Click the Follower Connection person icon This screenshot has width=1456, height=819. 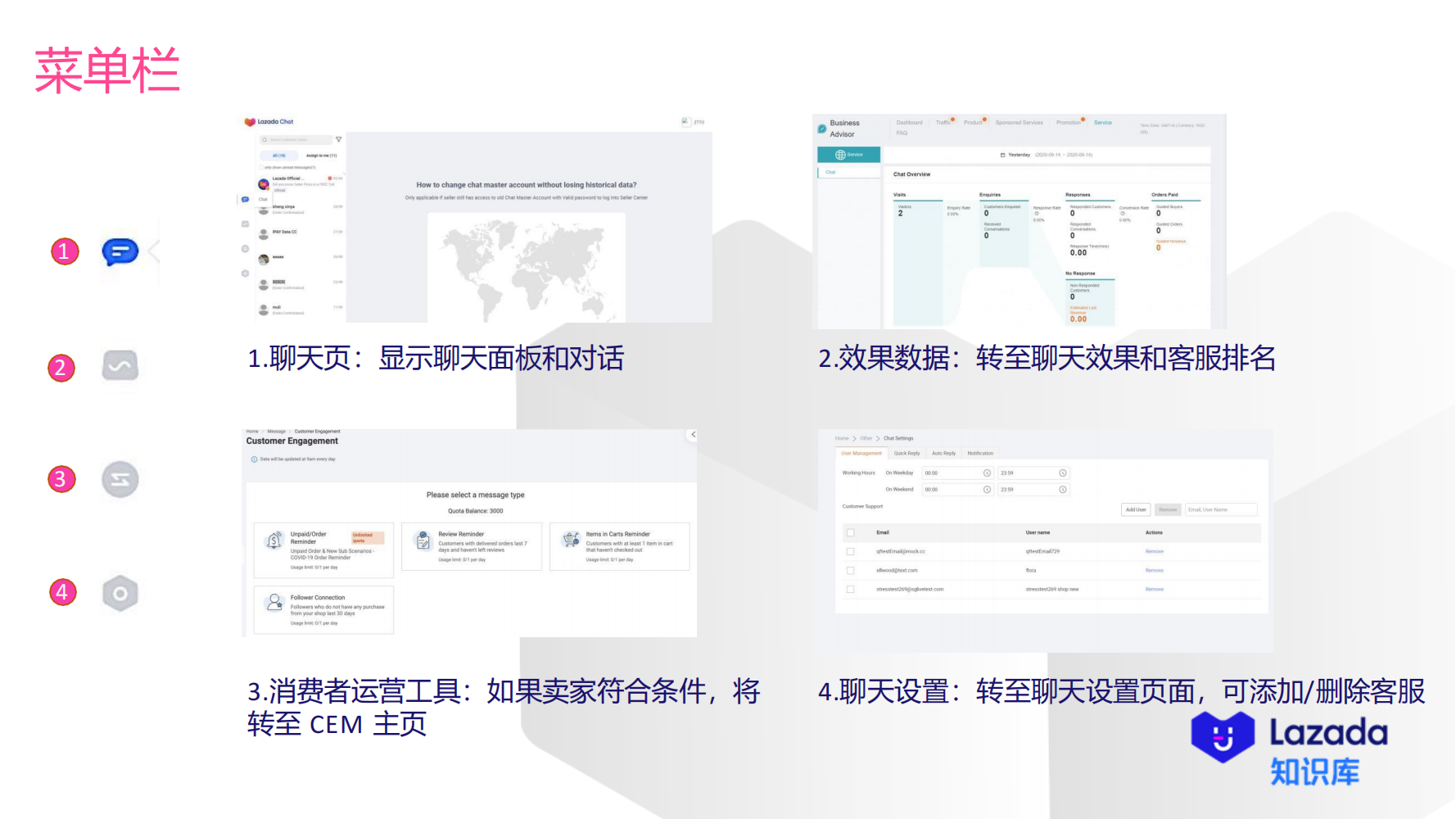point(274,603)
